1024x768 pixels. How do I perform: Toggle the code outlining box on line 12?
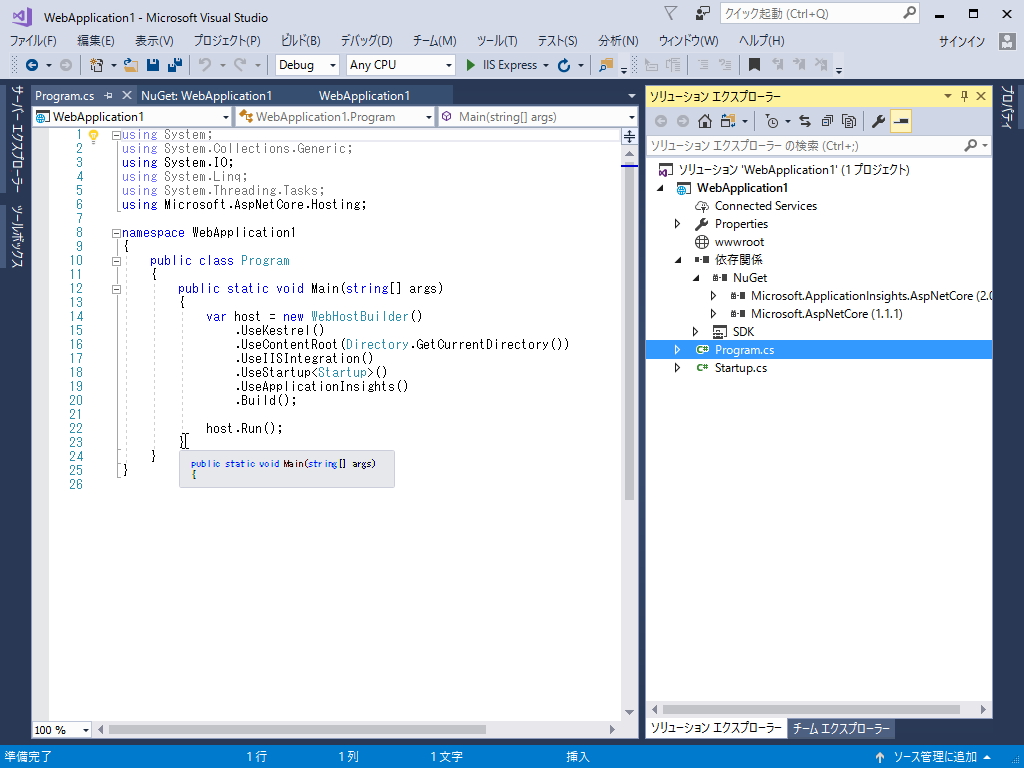coord(116,288)
